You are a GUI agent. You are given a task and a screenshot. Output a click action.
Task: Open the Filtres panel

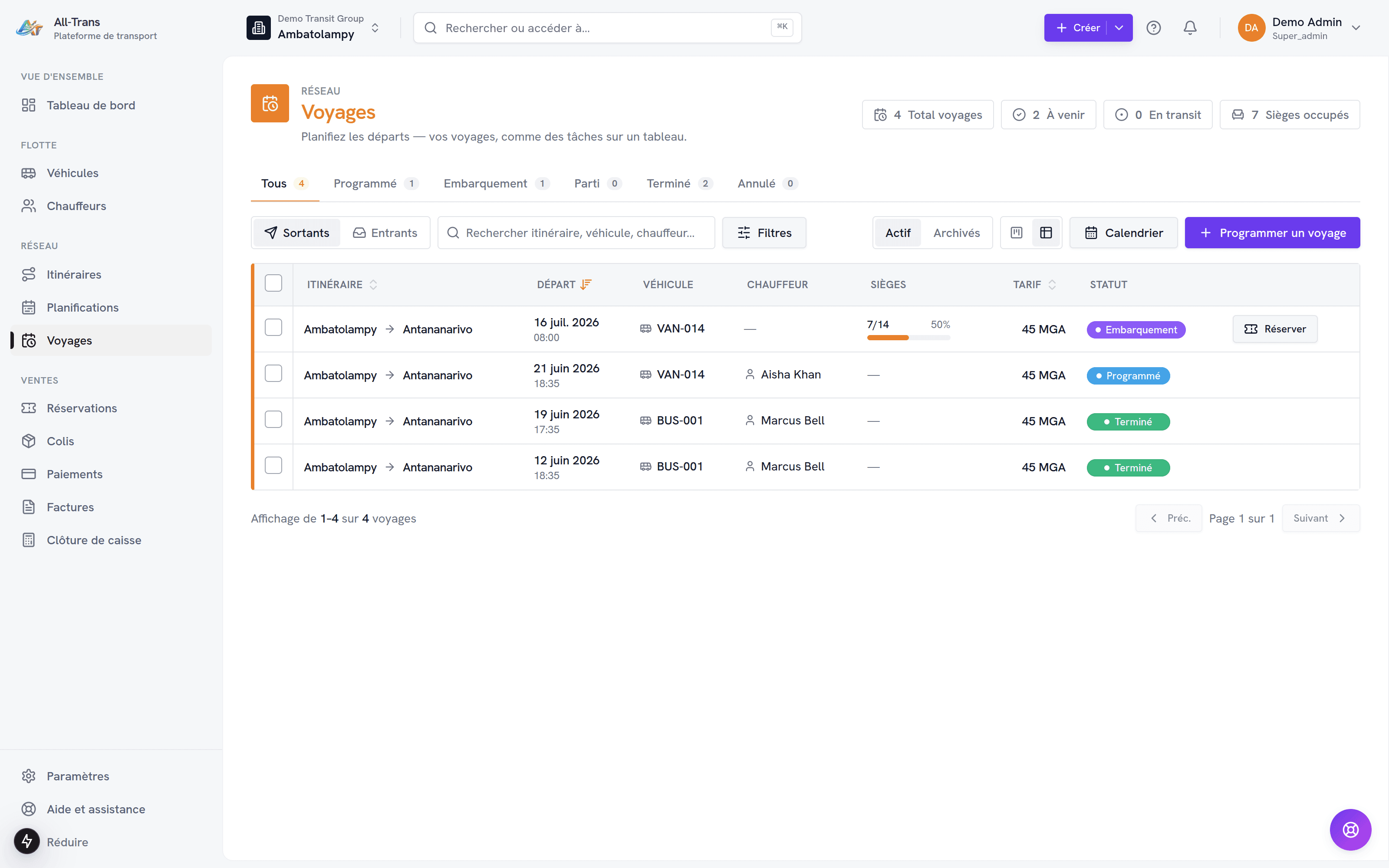[x=764, y=233]
